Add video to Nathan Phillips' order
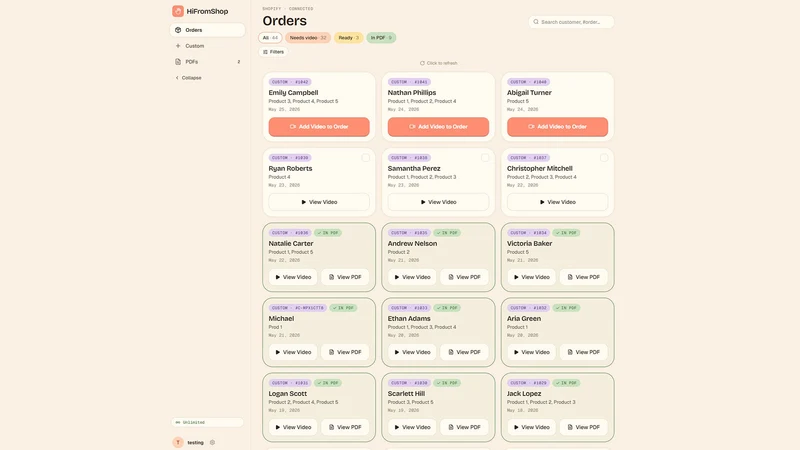The image size is (800, 450). [x=438, y=127]
